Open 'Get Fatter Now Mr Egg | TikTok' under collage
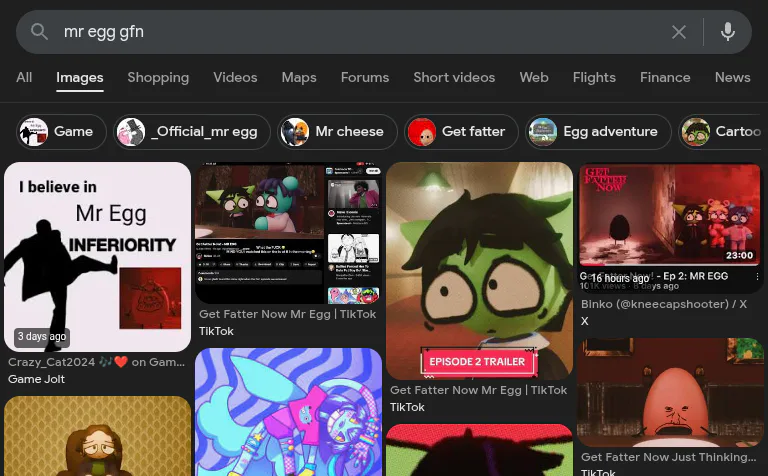Viewport: 768px width, 476px height. coord(288,314)
